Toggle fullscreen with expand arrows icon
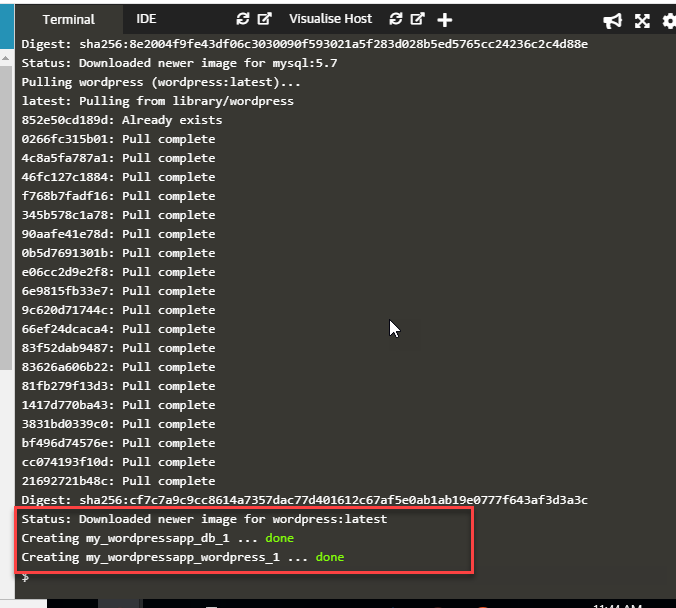Viewport: 676px width, 608px height. (x=642, y=20)
